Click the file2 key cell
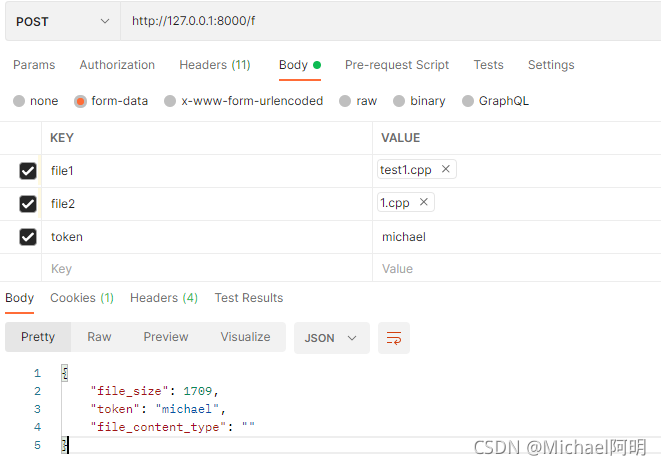The width and height of the screenshot is (661, 465). (x=207, y=204)
